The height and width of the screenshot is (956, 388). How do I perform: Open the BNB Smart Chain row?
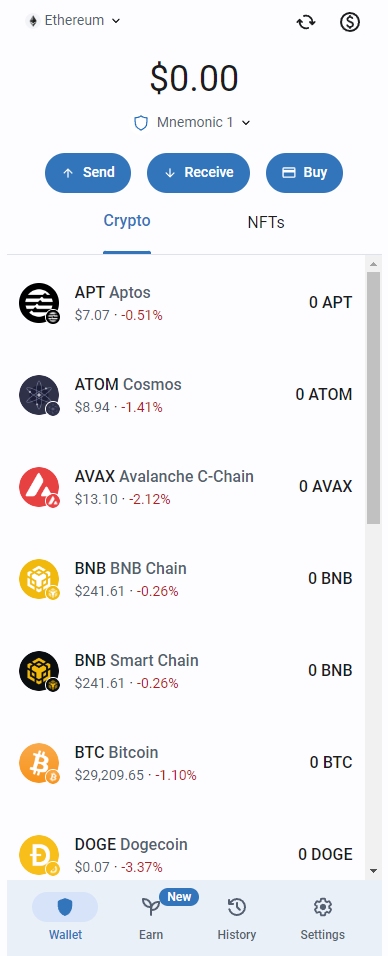point(186,671)
